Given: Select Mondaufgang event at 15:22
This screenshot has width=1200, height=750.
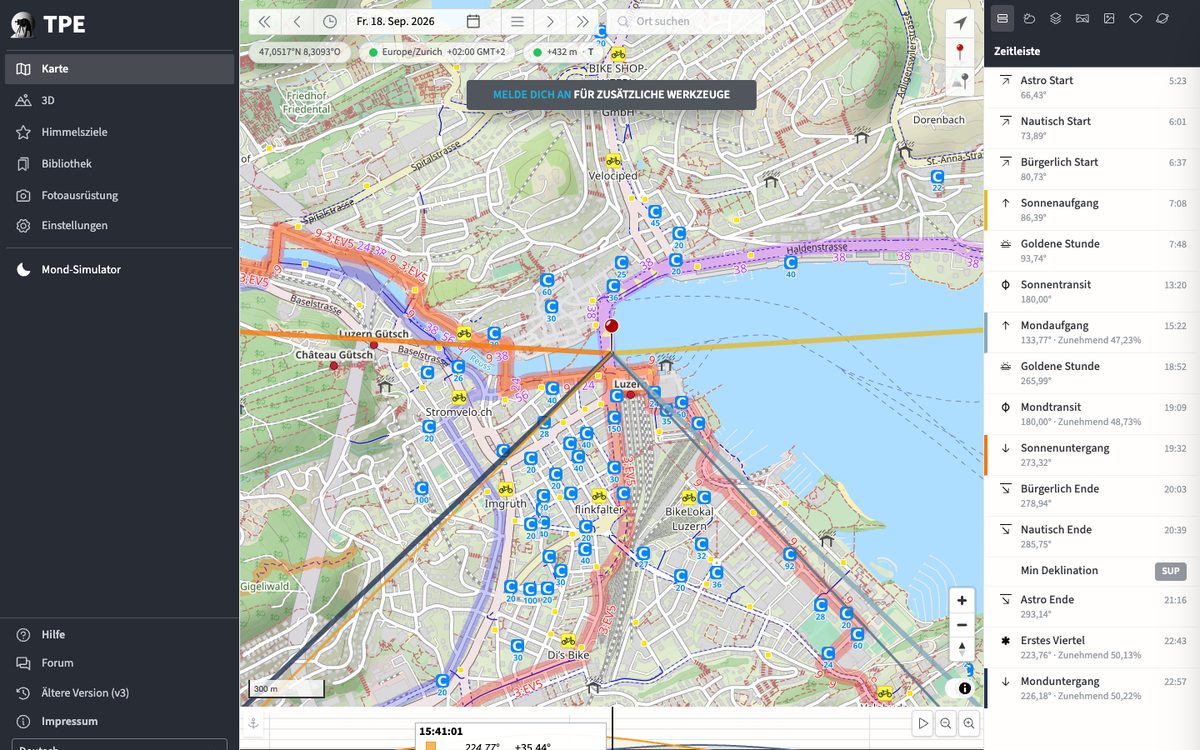Looking at the screenshot, I should click(x=1092, y=333).
